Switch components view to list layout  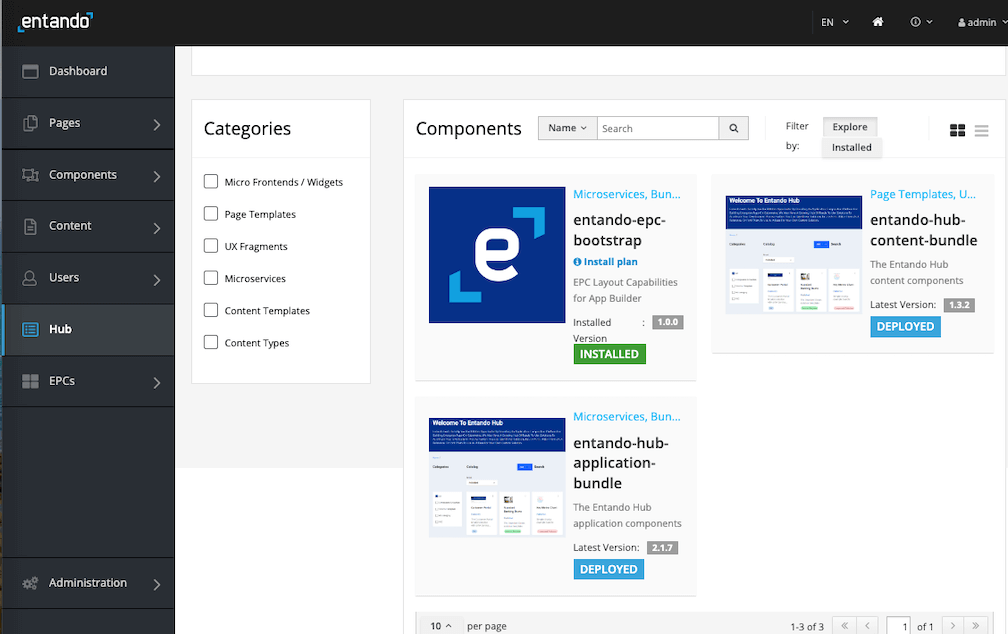click(980, 130)
